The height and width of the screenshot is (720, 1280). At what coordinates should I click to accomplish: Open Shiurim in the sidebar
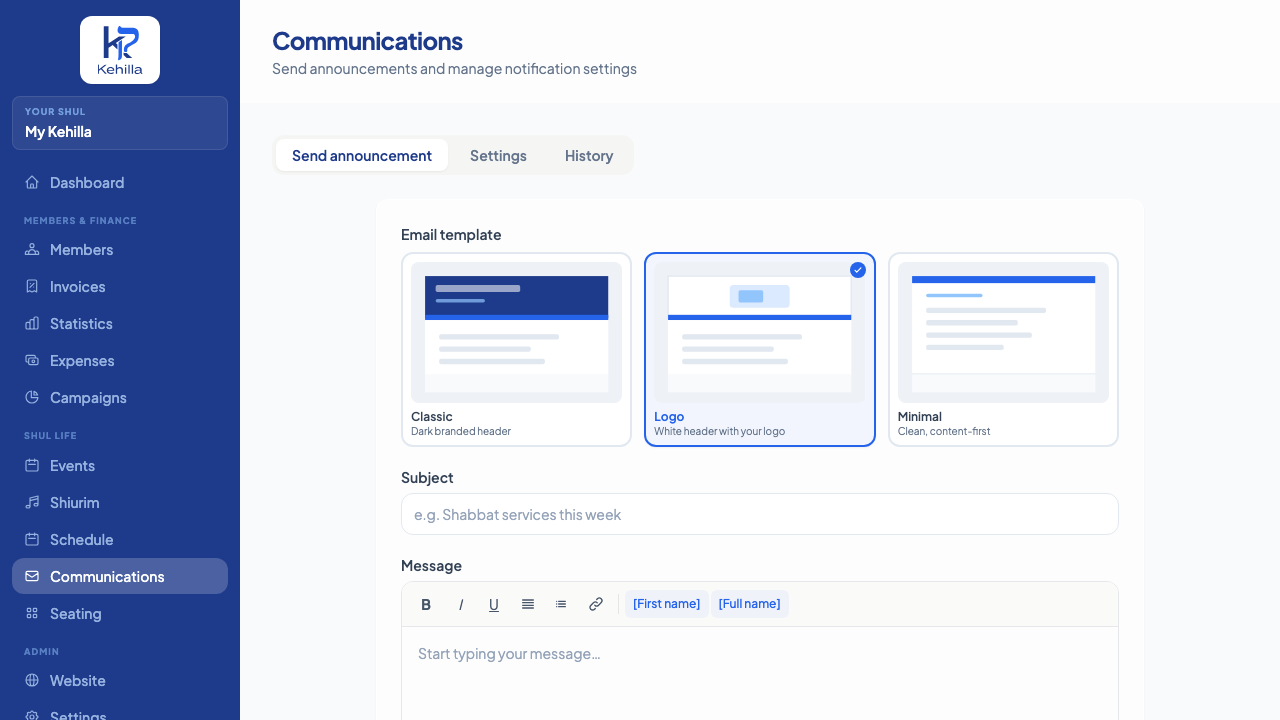tap(120, 502)
